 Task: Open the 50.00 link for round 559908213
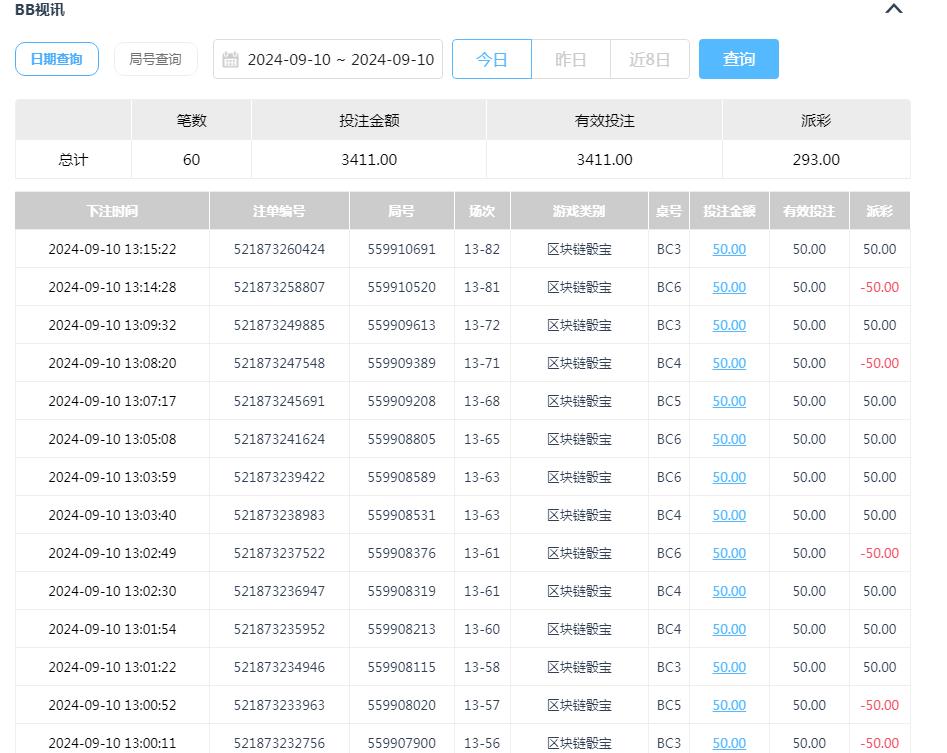pyautogui.click(x=728, y=629)
